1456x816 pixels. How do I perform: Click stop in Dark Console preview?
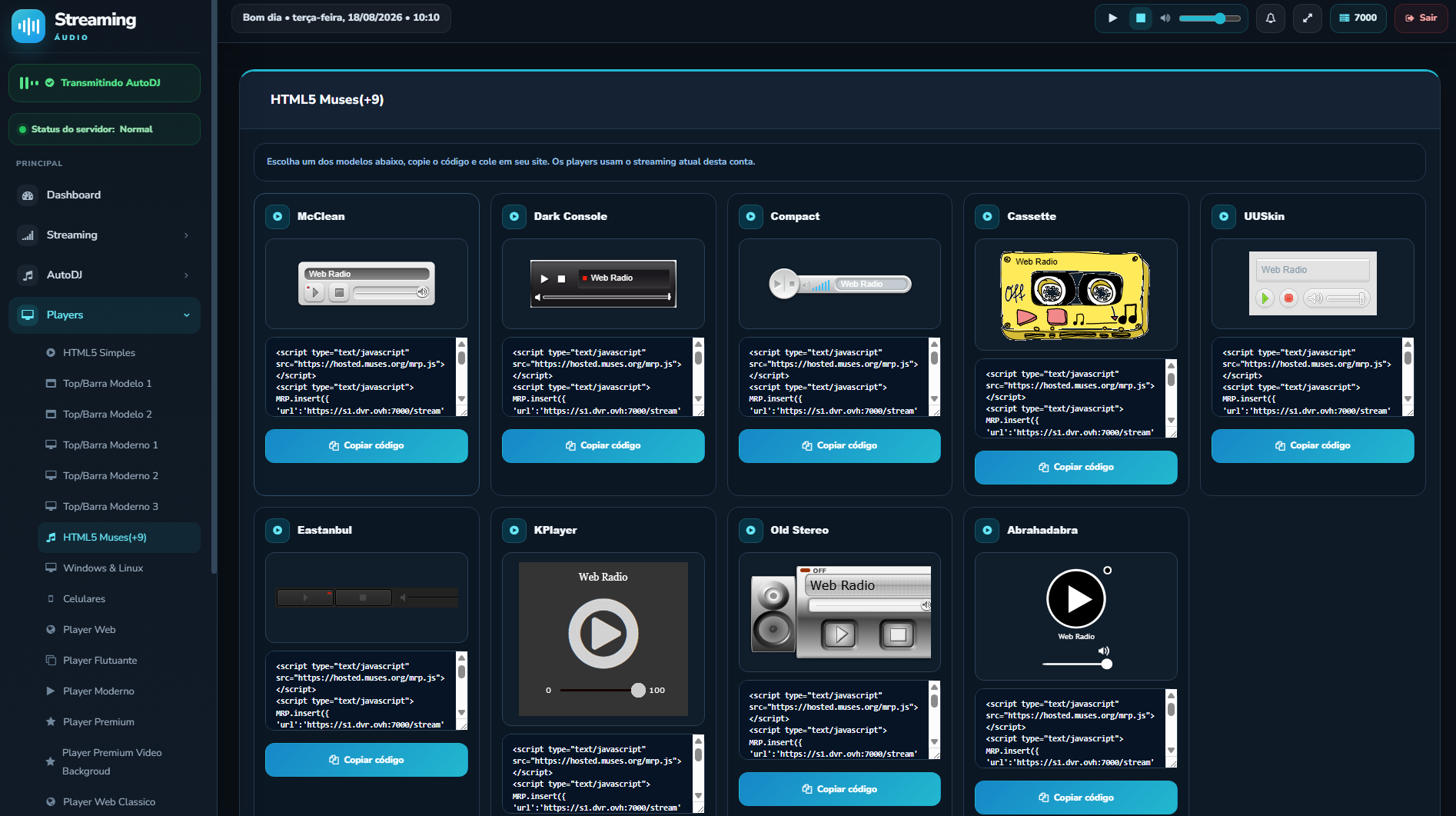561,279
